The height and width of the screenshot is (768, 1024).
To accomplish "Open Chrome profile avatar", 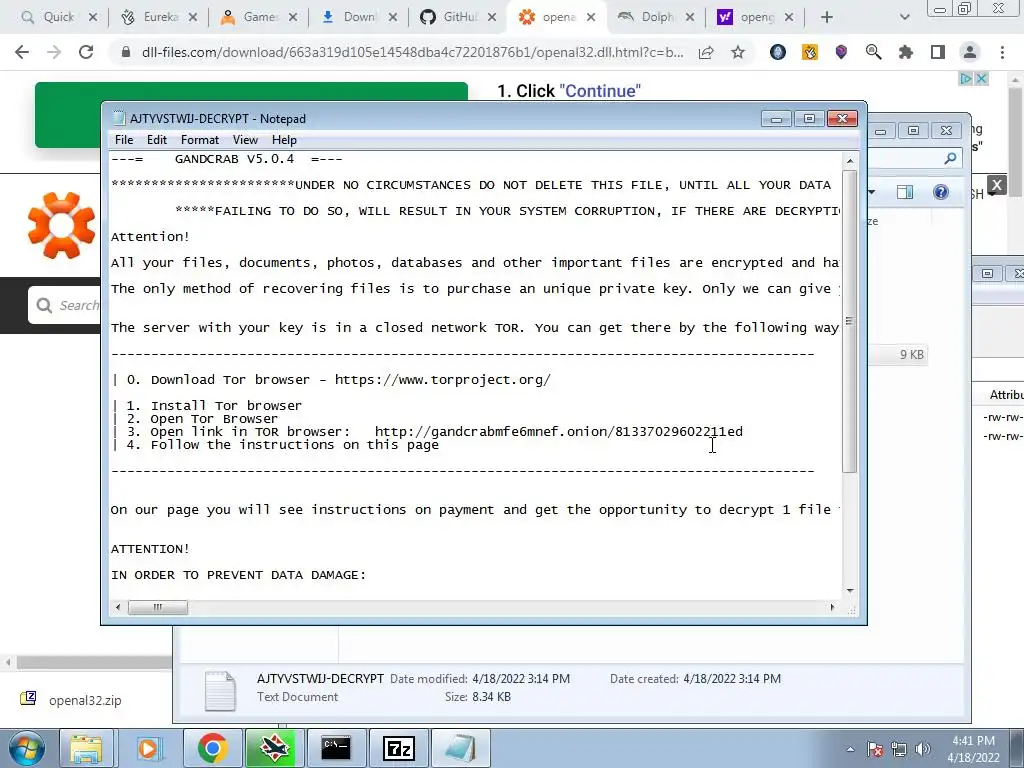I will (x=970, y=52).
